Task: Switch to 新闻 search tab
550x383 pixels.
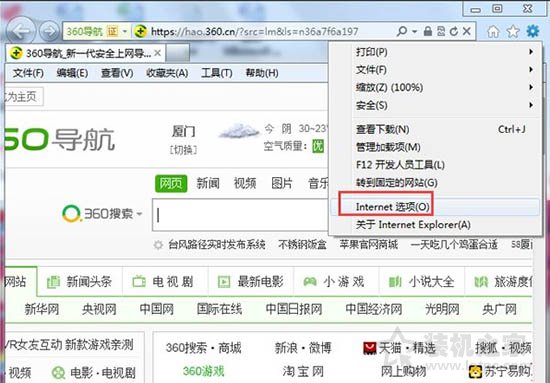Action: tap(208, 183)
